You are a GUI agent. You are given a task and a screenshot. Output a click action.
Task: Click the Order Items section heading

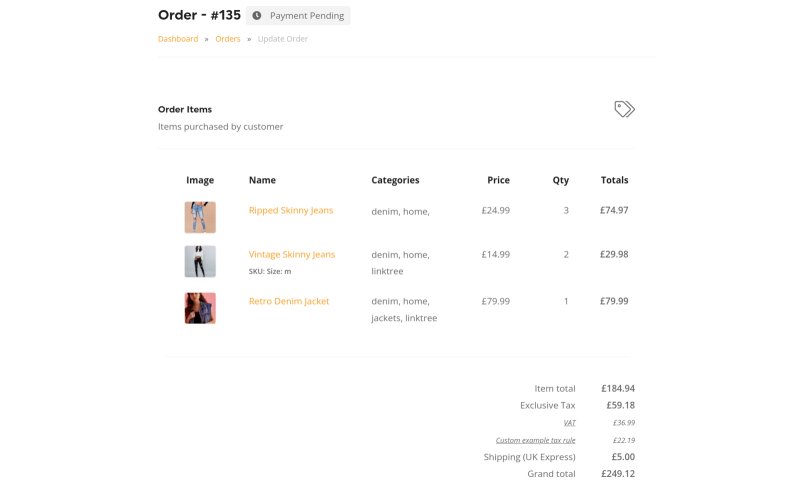[x=185, y=109]
